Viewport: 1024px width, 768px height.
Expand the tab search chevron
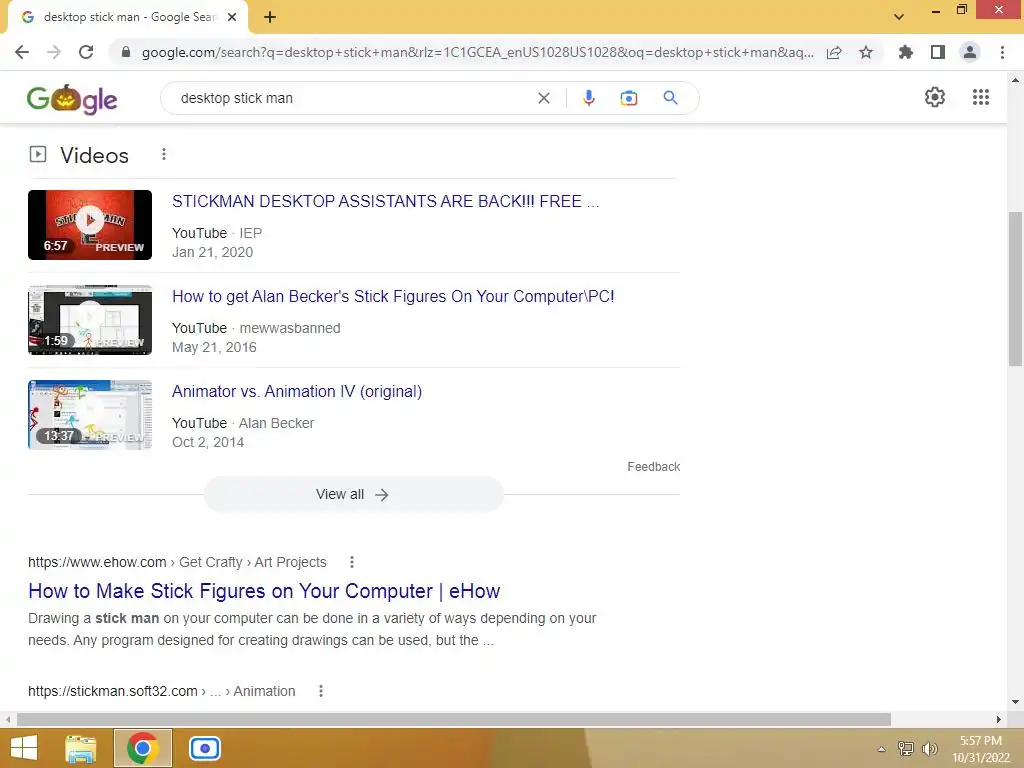tap(899, 17)
